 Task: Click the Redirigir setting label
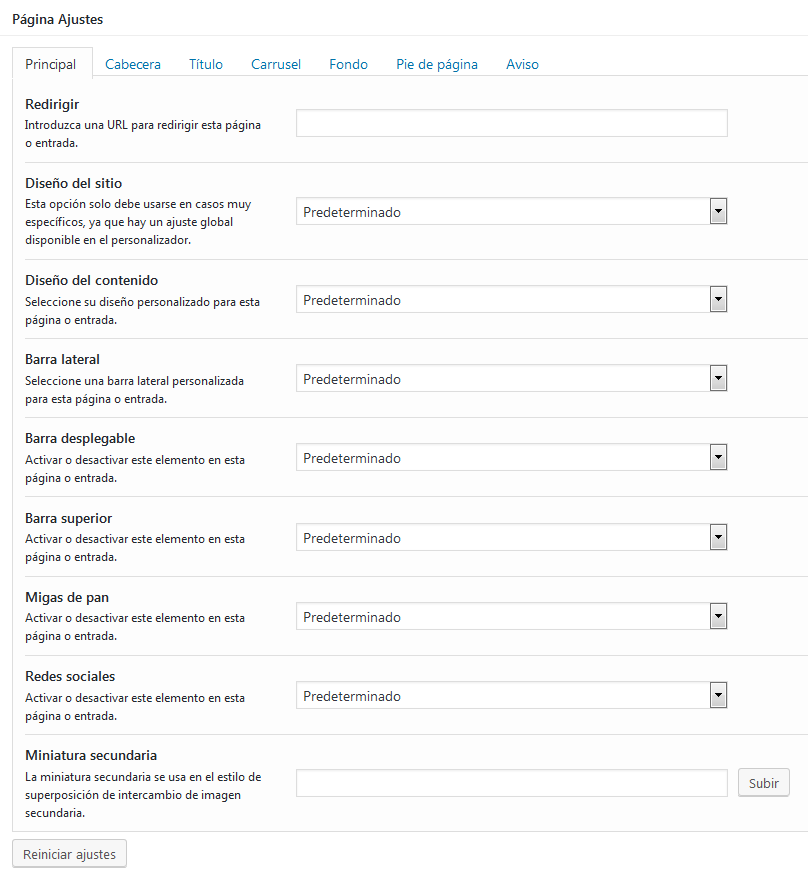(52, 105)
